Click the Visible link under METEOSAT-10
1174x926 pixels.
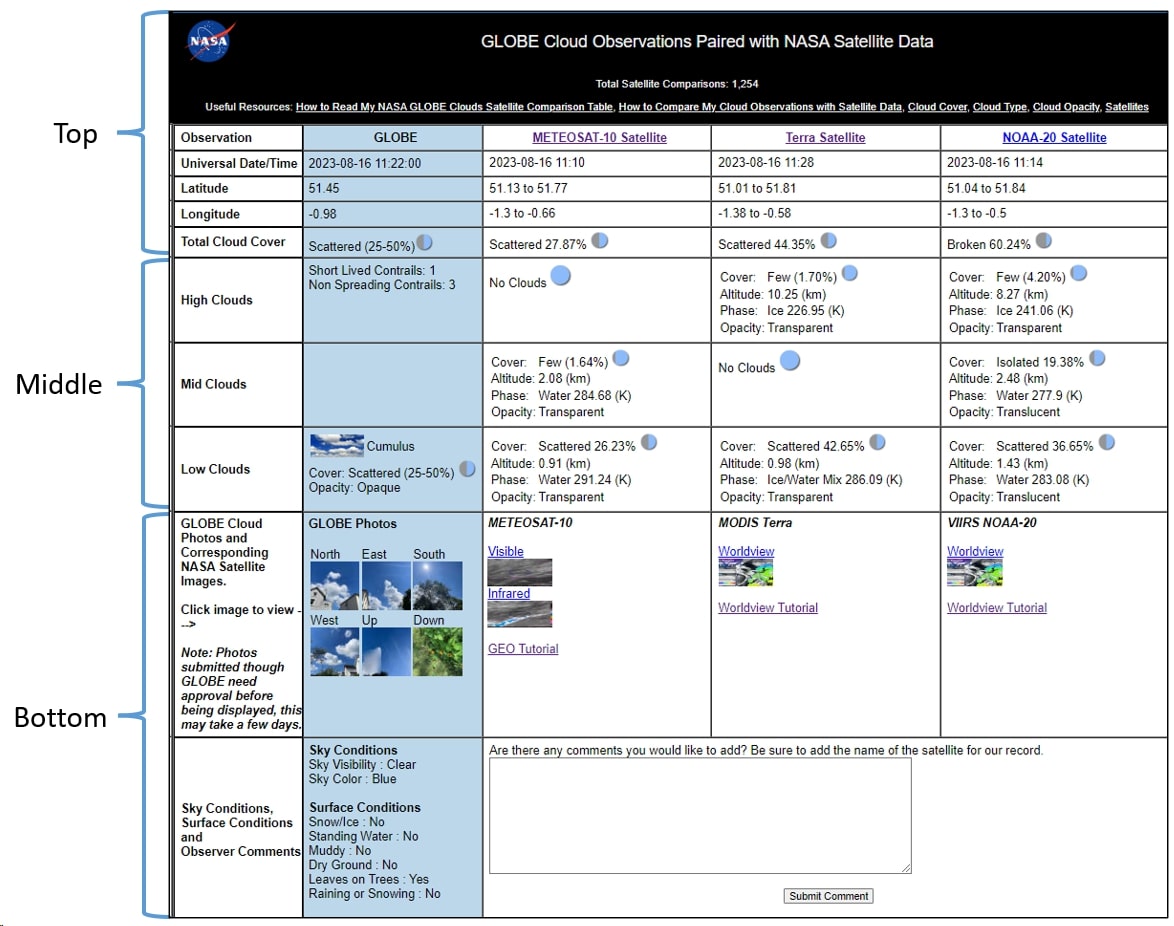click(505, 552)
